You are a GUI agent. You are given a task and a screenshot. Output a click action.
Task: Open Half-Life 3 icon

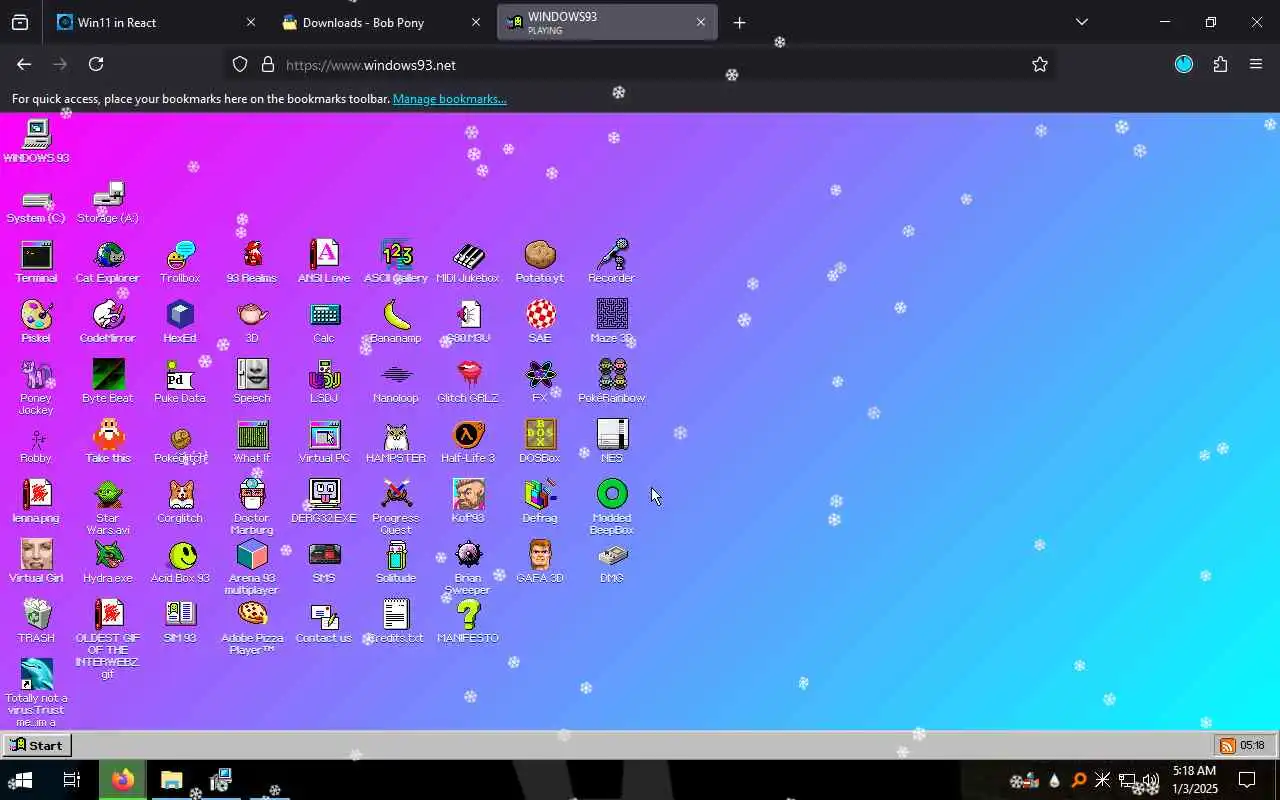(x=468, y=442)
